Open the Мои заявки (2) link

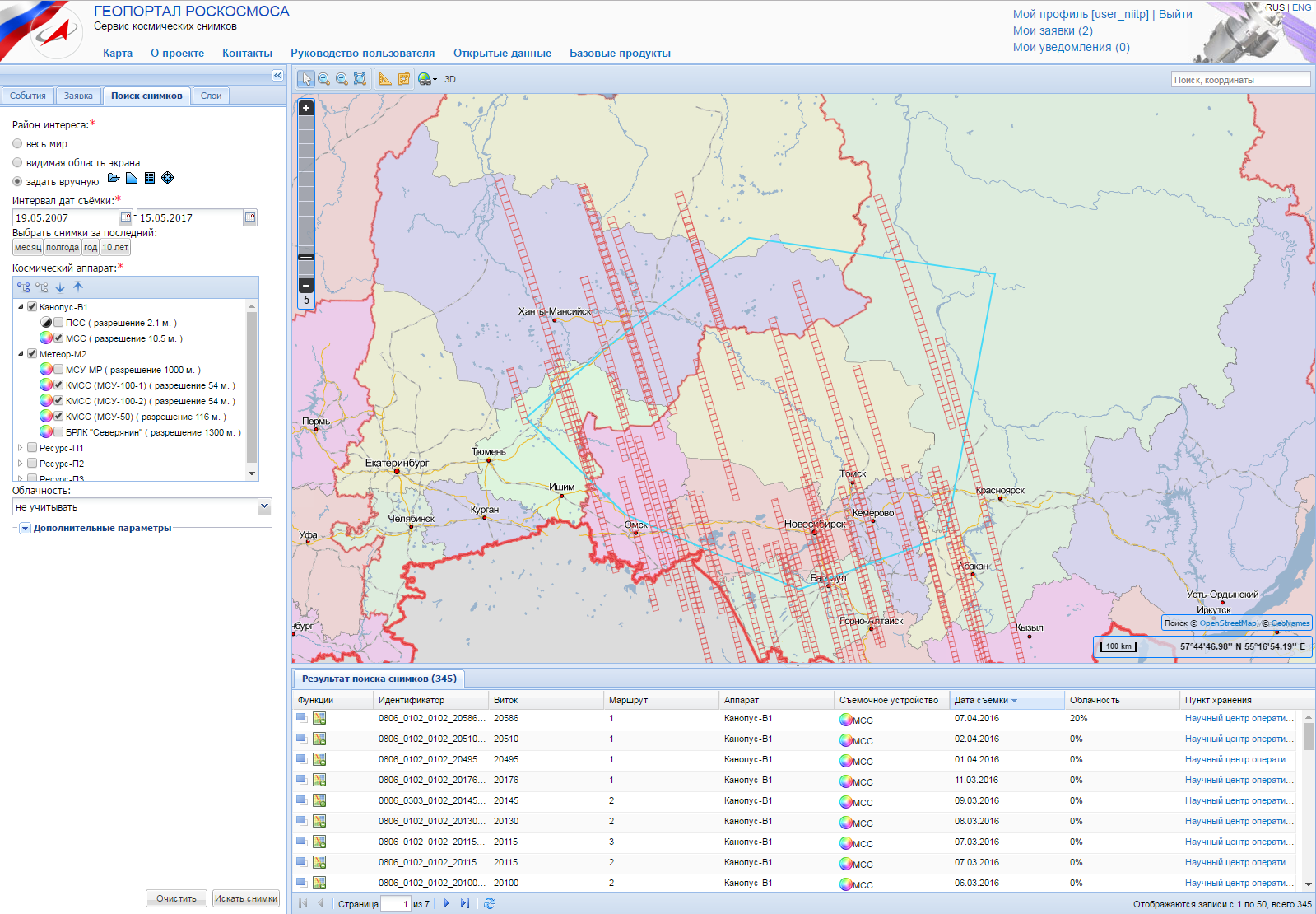tap(1053, 30)
